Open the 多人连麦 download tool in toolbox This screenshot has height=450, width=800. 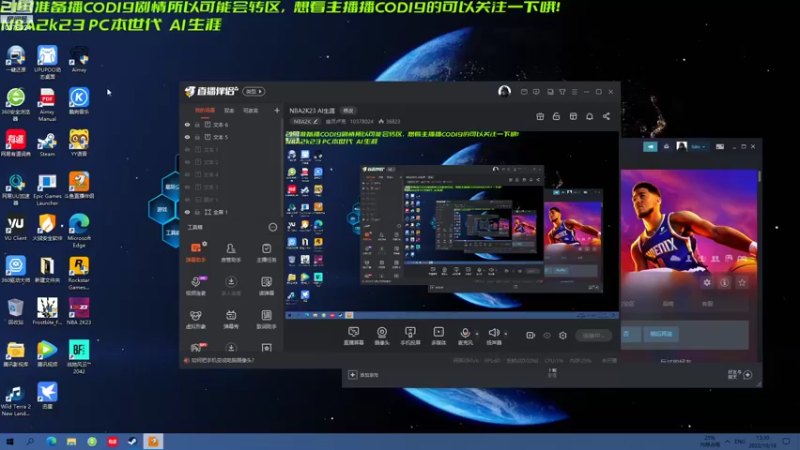231,285
